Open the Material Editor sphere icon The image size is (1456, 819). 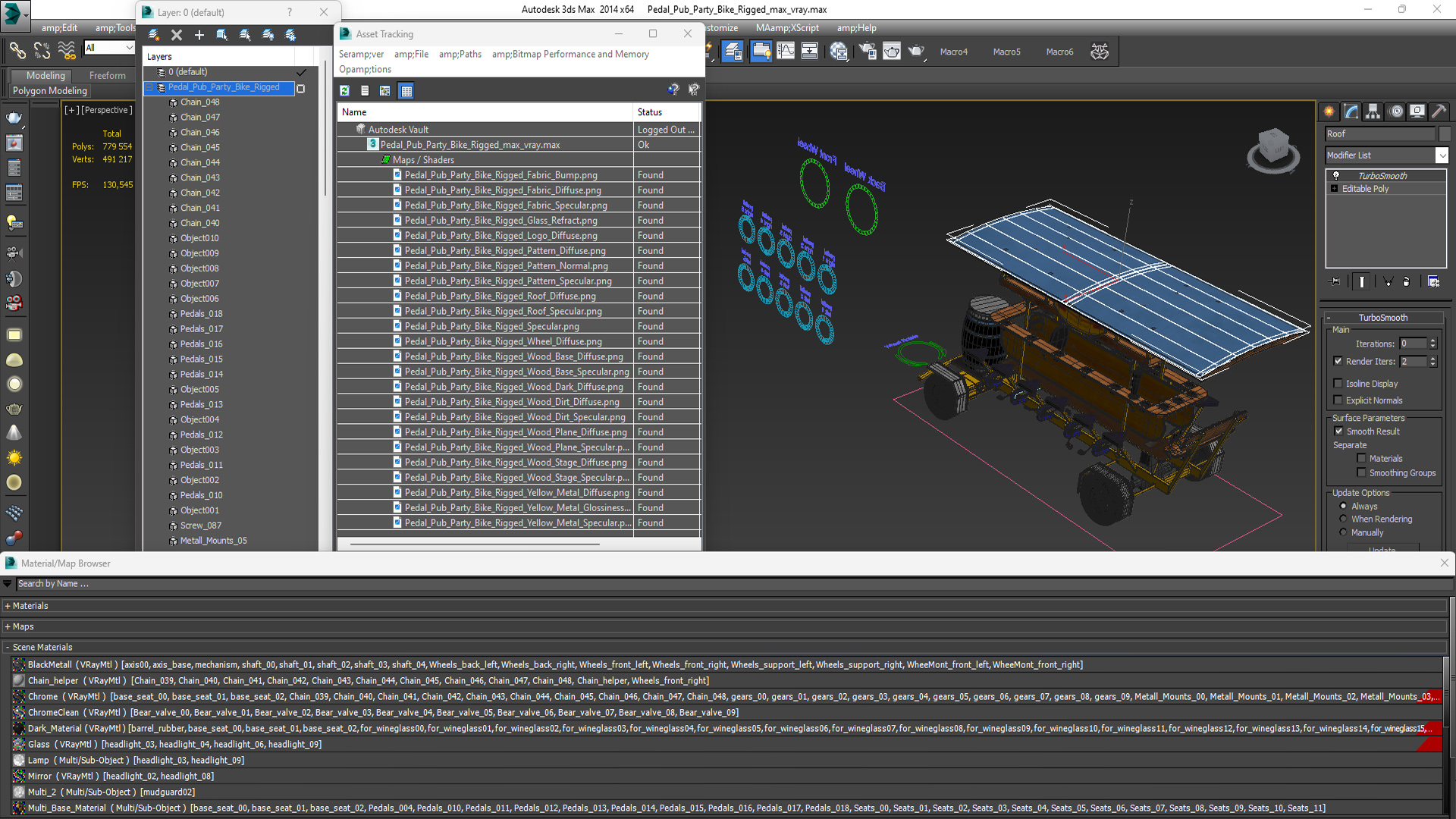click(x=839, y=51)
